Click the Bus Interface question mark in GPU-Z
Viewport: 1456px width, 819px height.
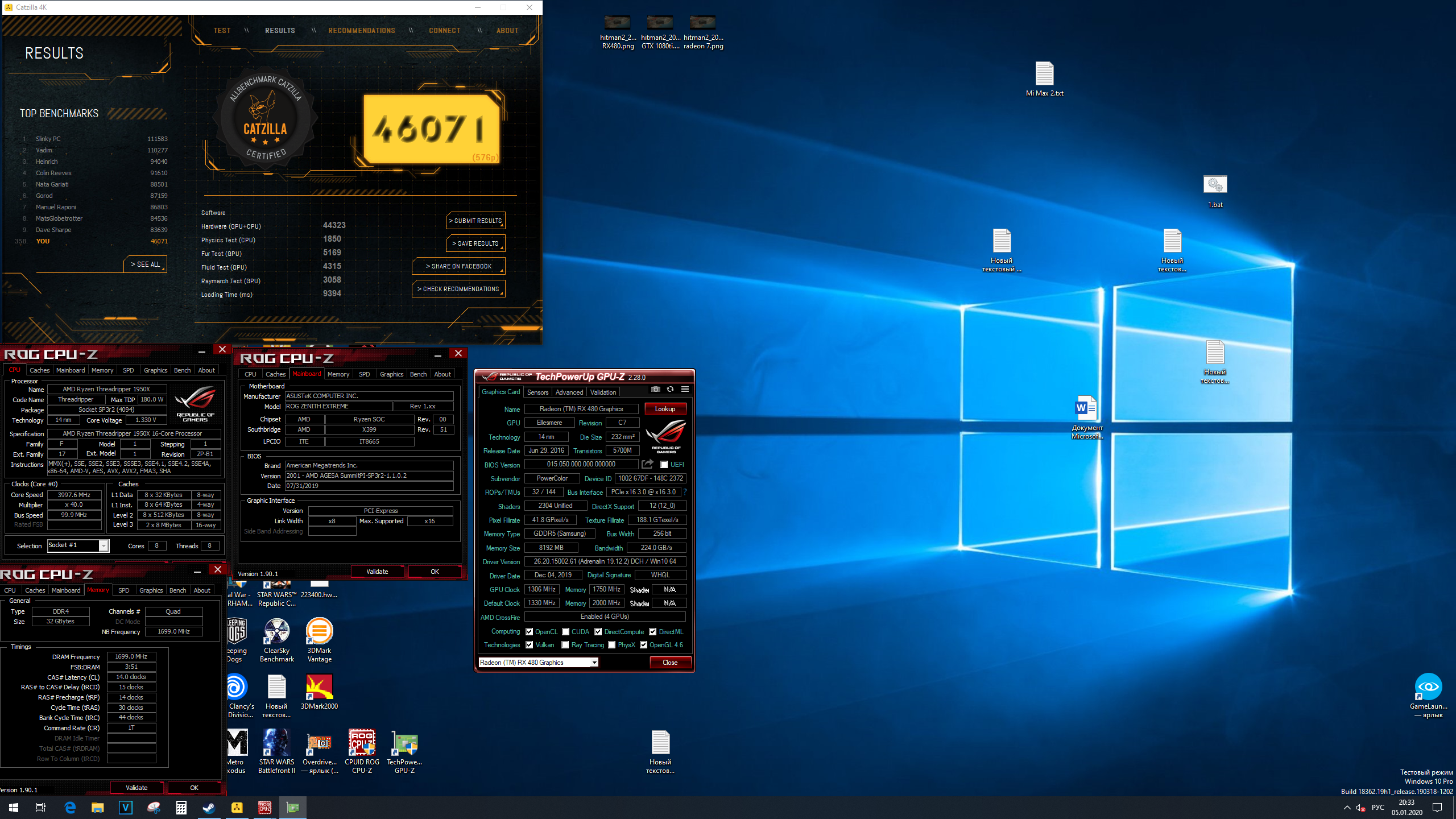click(685, 492)
